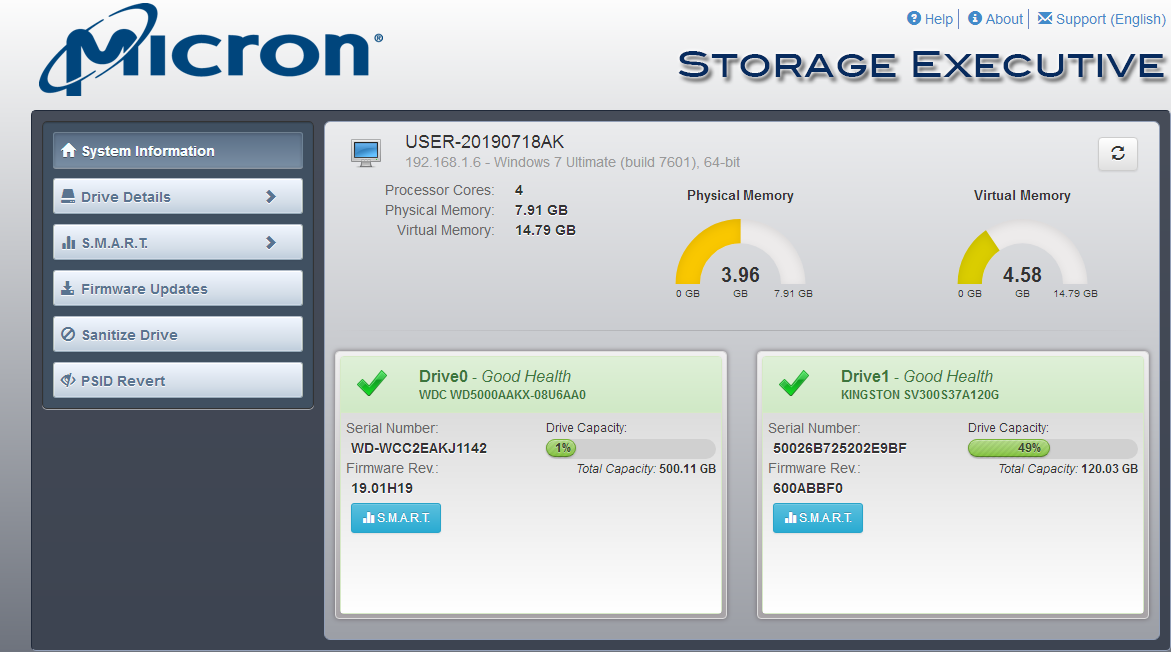Click the Physical Memory value 7.91 GB
The image size is (1171, 652).
pos(541,211)
